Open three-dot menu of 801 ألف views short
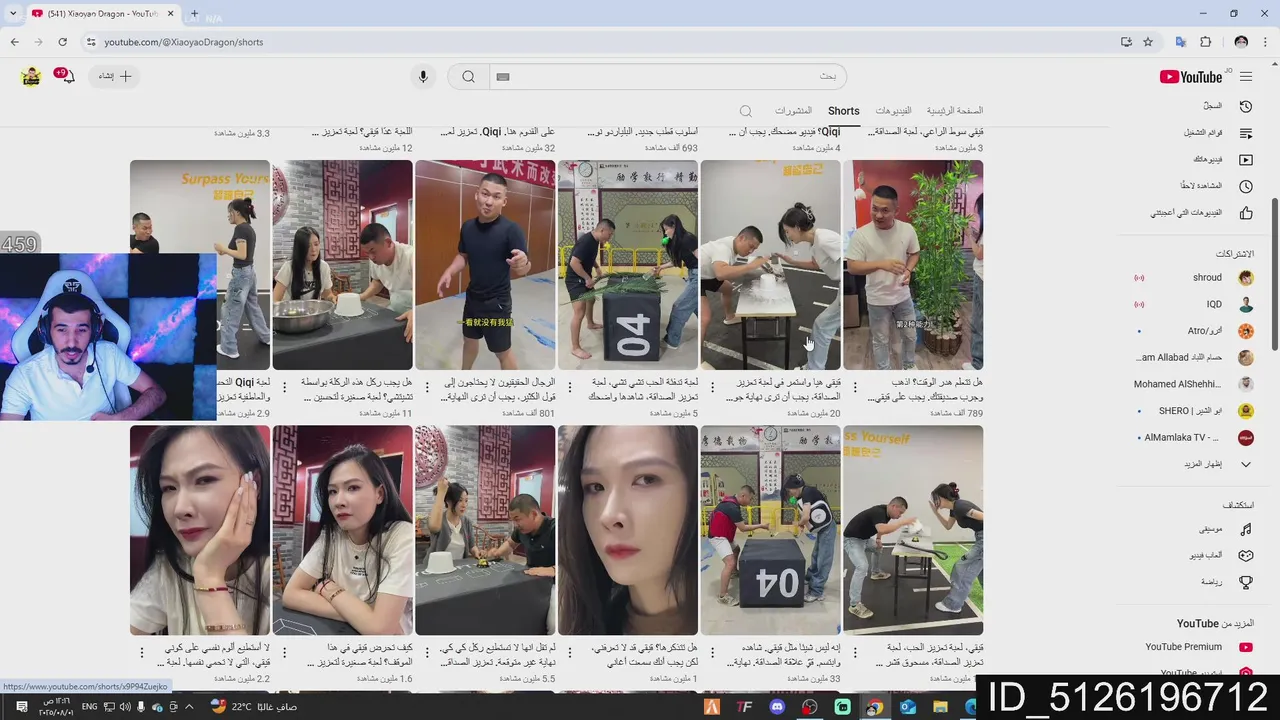This screenshot has height=720, width=1280. [x=427, y=387]
